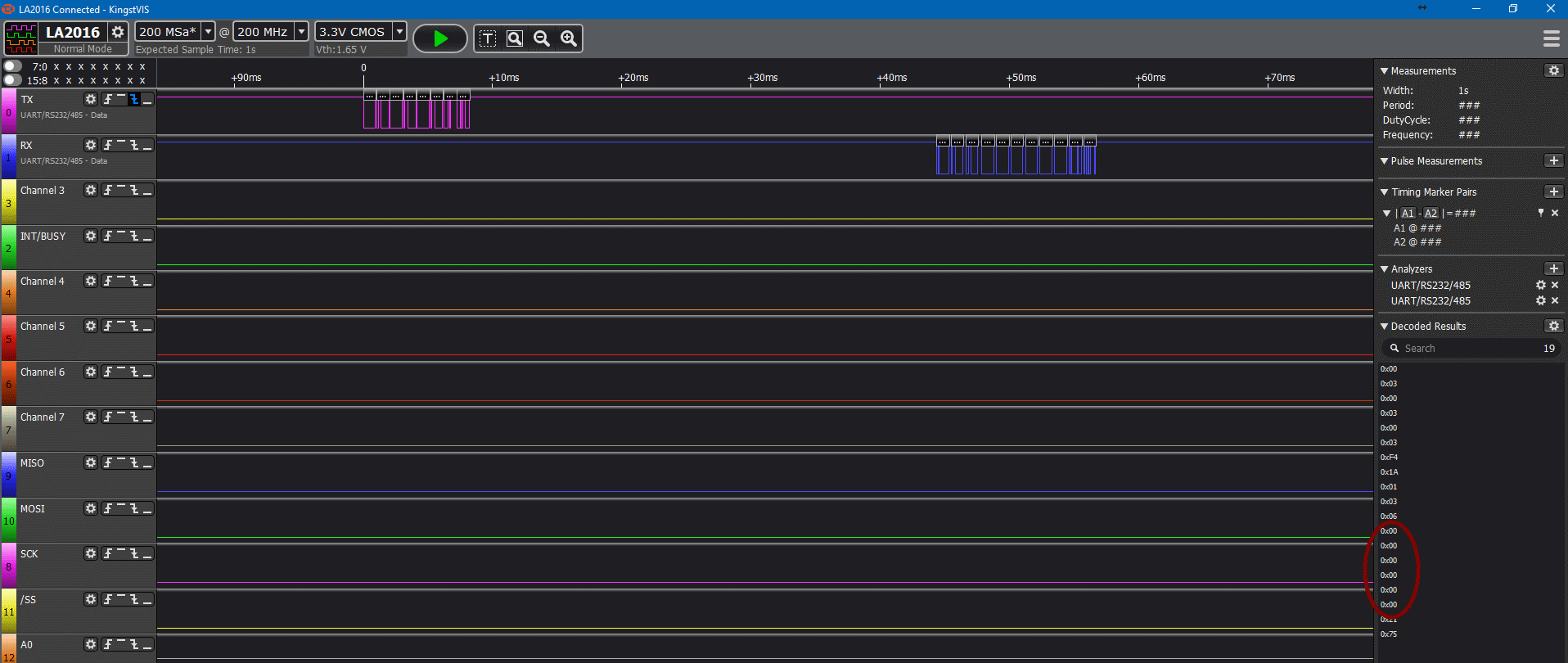Open Channel 3 settings gear
Image resolution: width=1568 pixels, height=663 pixels.
tap(91, 190)
